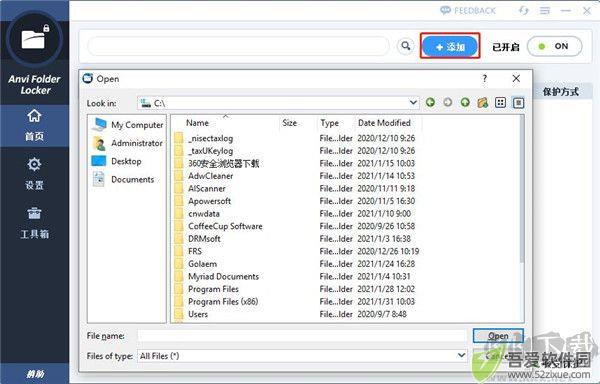Select the Golaem folder
Screen dimensions: 600x384
coord(202,264)
